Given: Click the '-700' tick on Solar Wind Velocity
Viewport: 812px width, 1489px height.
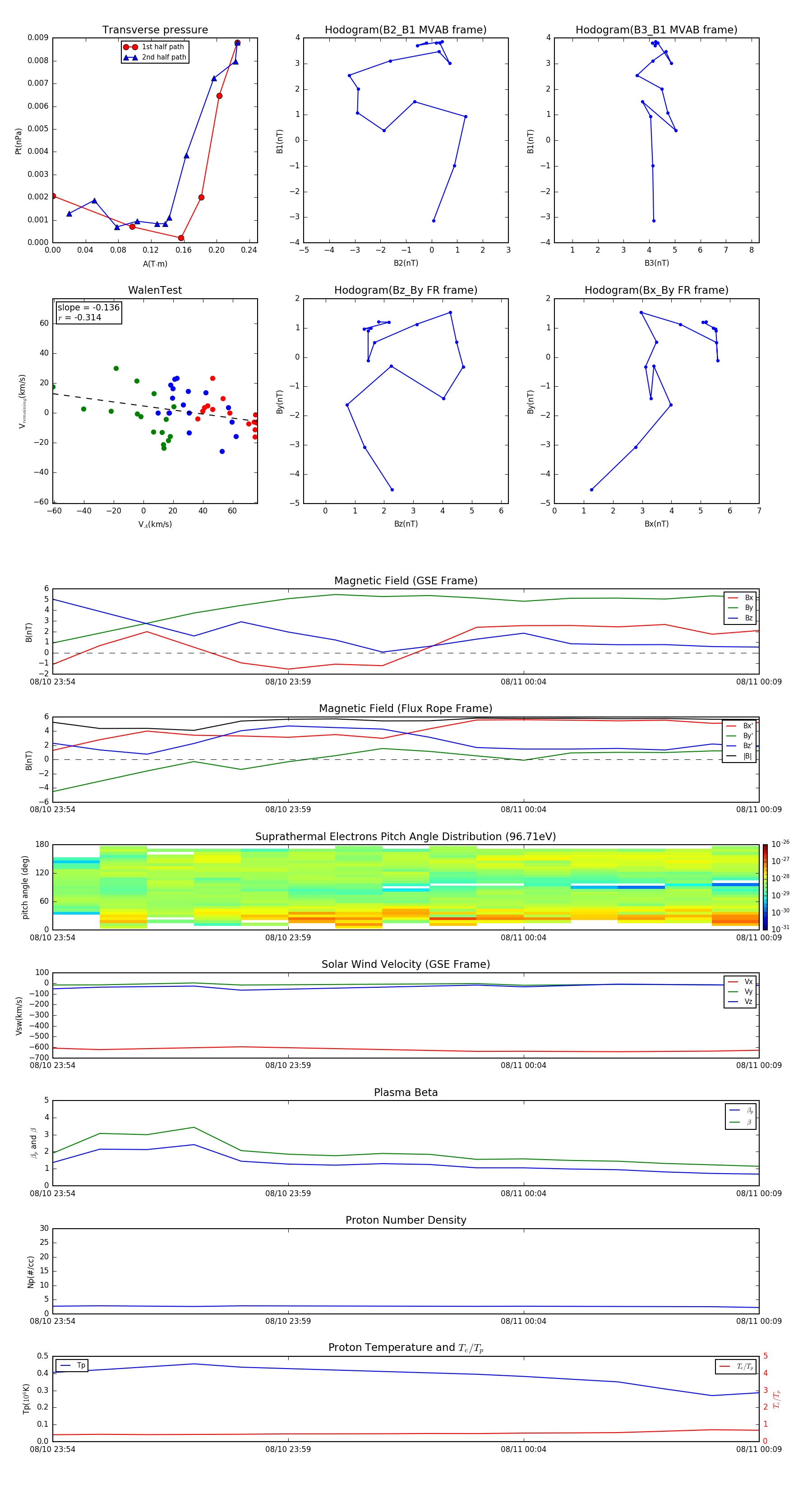Looking at the screenshot, I should (x=38, y=1058).
